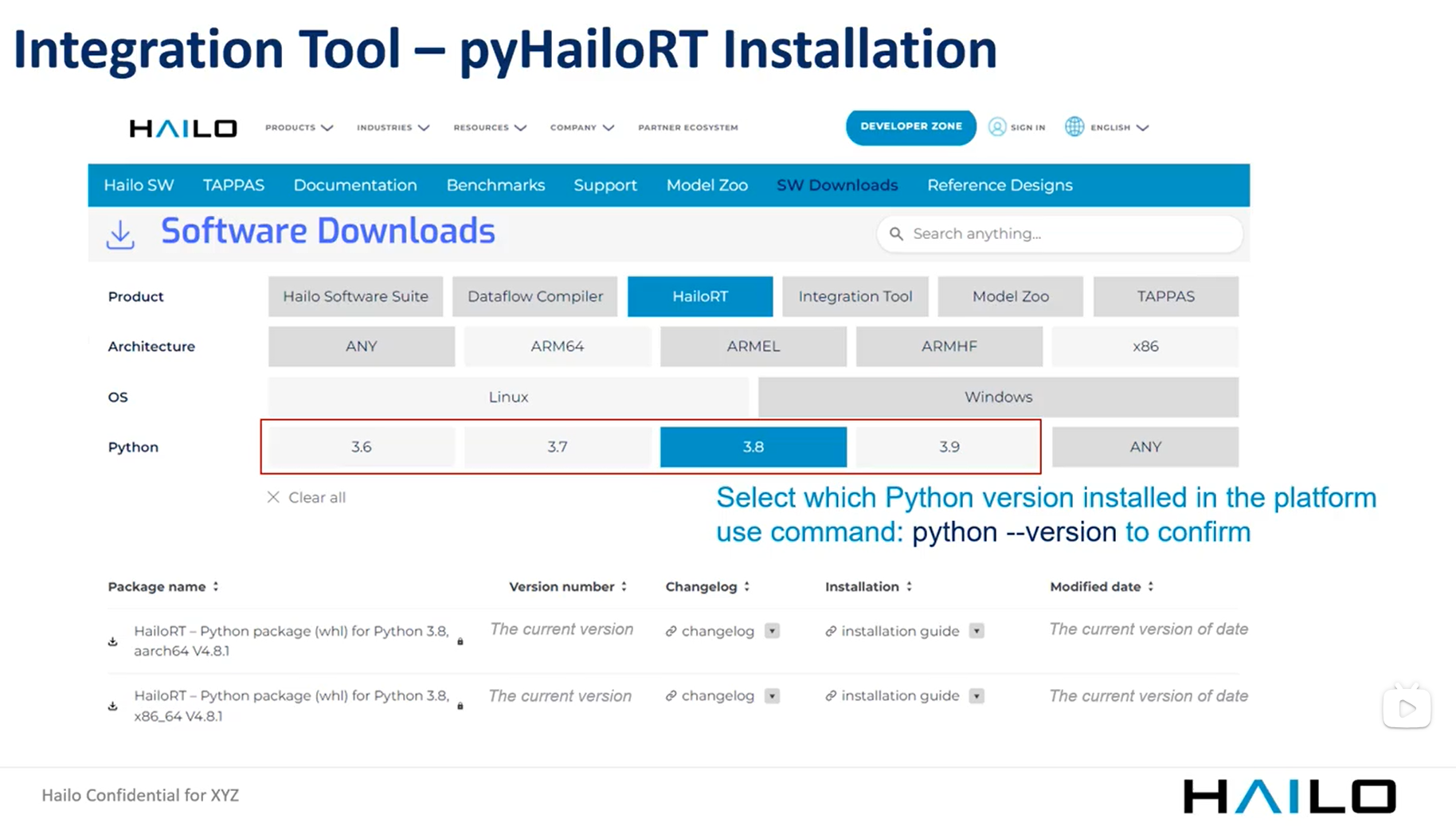
Task: Click installation guide link icon in x86_64 row
Action: pyautogui.click(x=831, y=696)
